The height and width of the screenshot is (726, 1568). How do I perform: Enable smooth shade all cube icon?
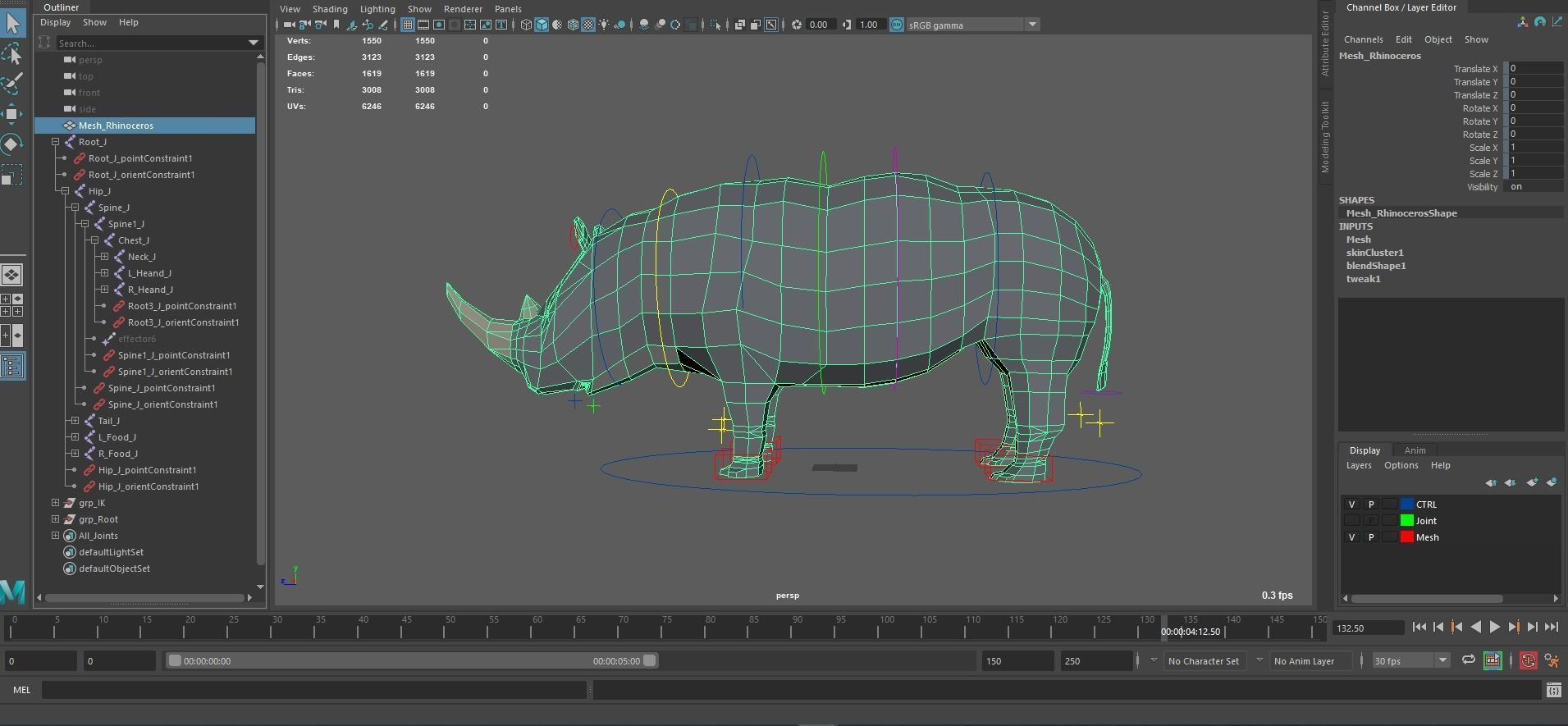point(542,25)
